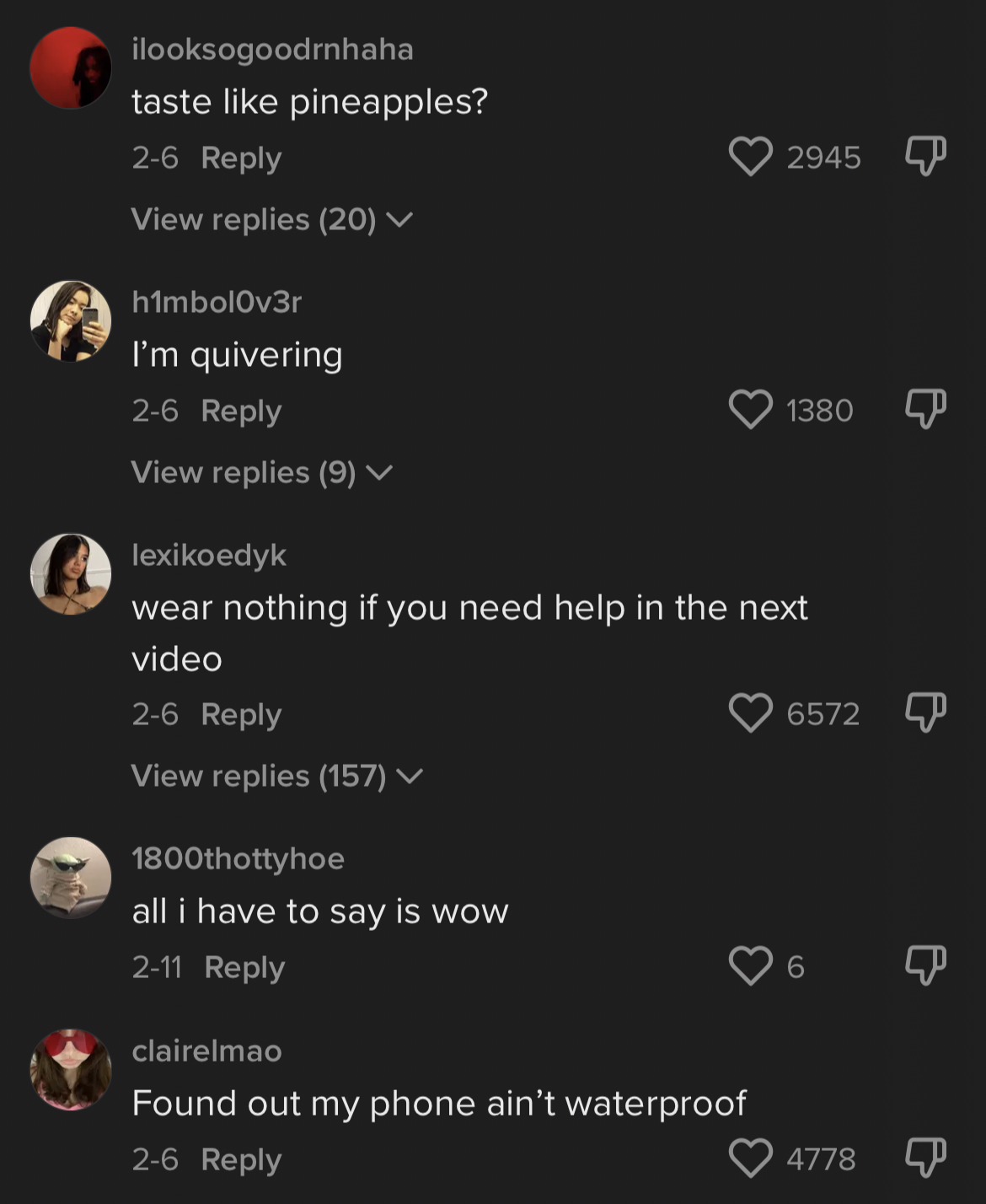Reply to ilooksogoodrnhaha's comment
The height and width of the screenshot is (1204, 986).
[241, 158]
